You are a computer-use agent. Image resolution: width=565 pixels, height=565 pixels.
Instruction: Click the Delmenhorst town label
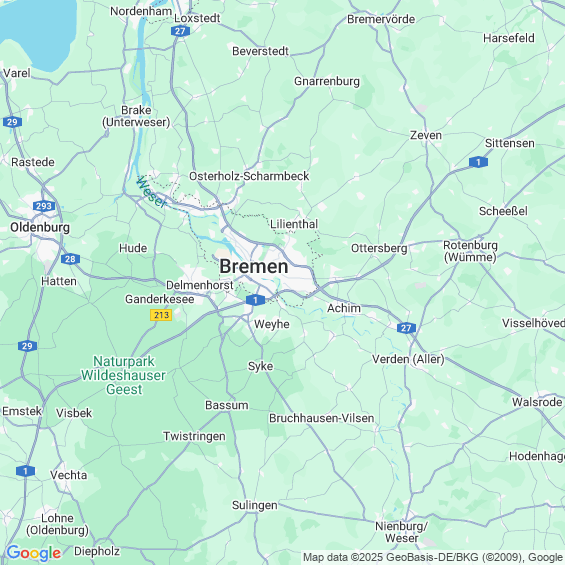click(x=200, y=285)
